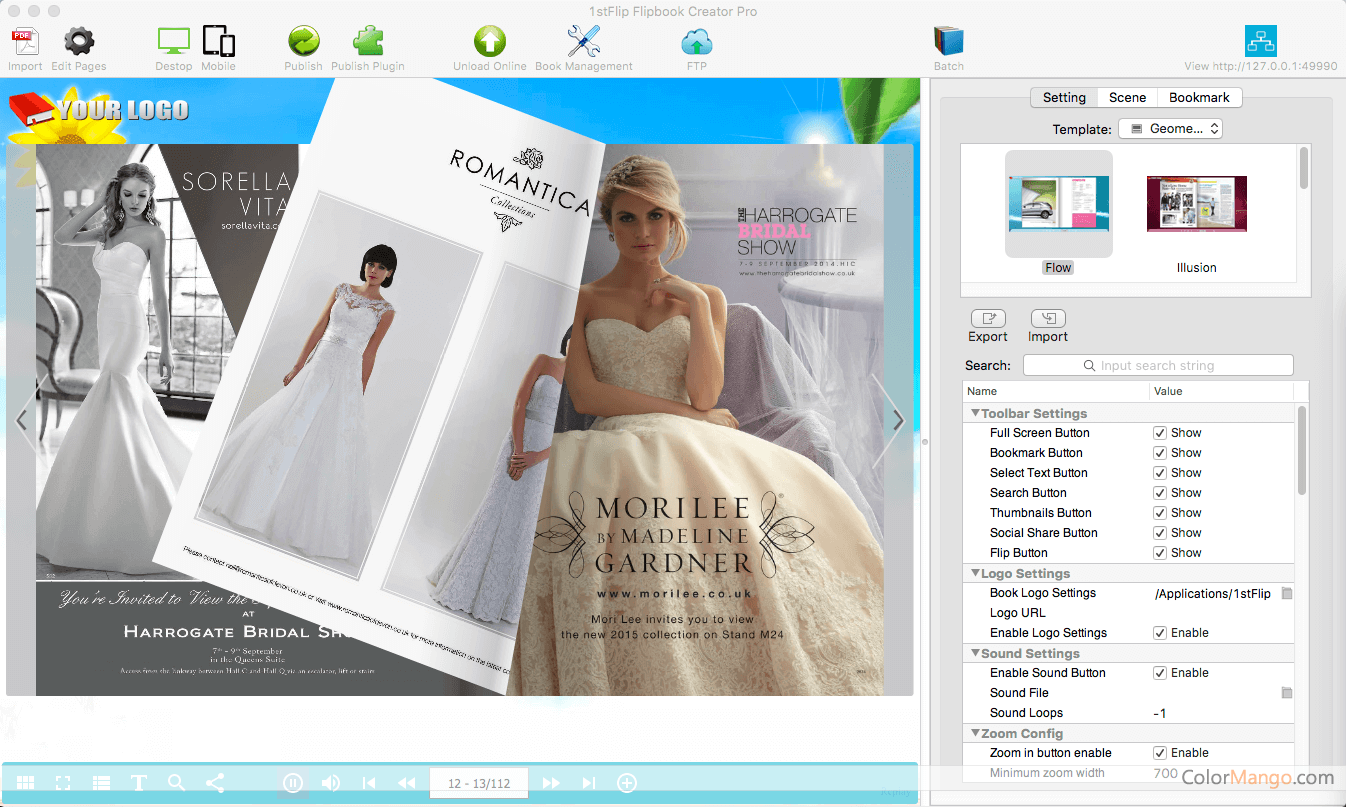
Task: Click the Name column header
Action: pyautogui.click(x=1057, y=392)
